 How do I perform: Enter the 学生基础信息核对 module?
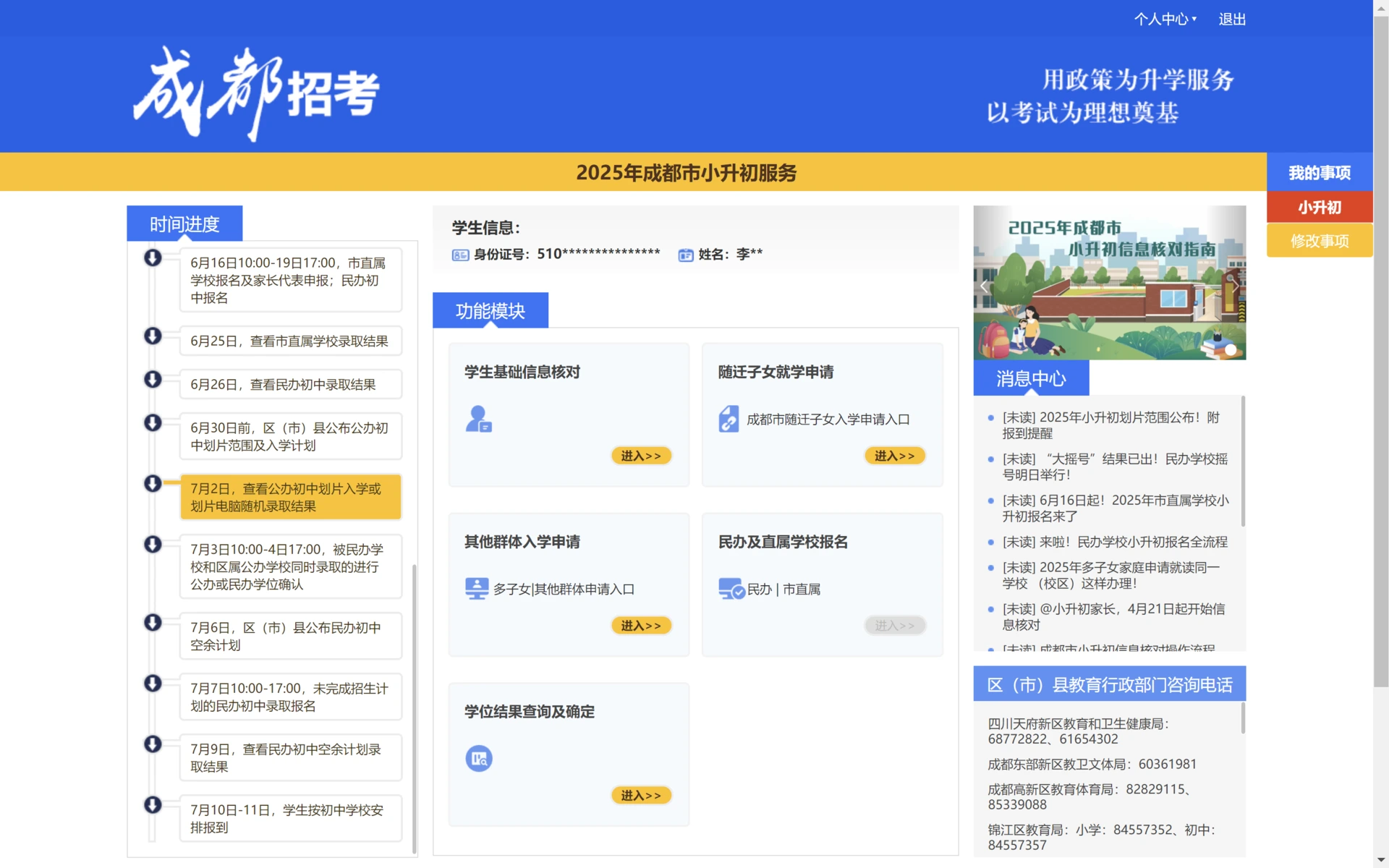point(640,456)
